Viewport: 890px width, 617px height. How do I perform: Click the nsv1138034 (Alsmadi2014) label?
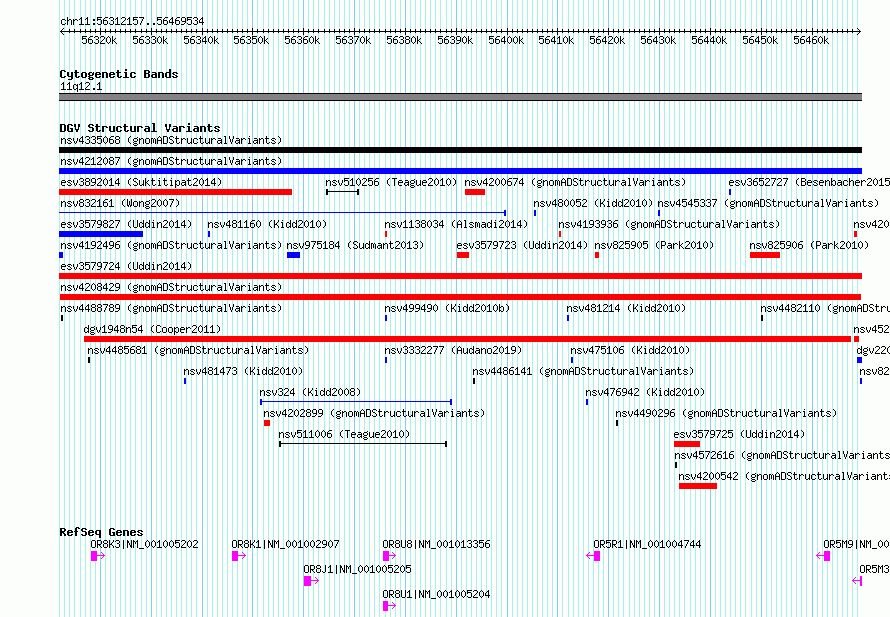(x=456, y=224)
